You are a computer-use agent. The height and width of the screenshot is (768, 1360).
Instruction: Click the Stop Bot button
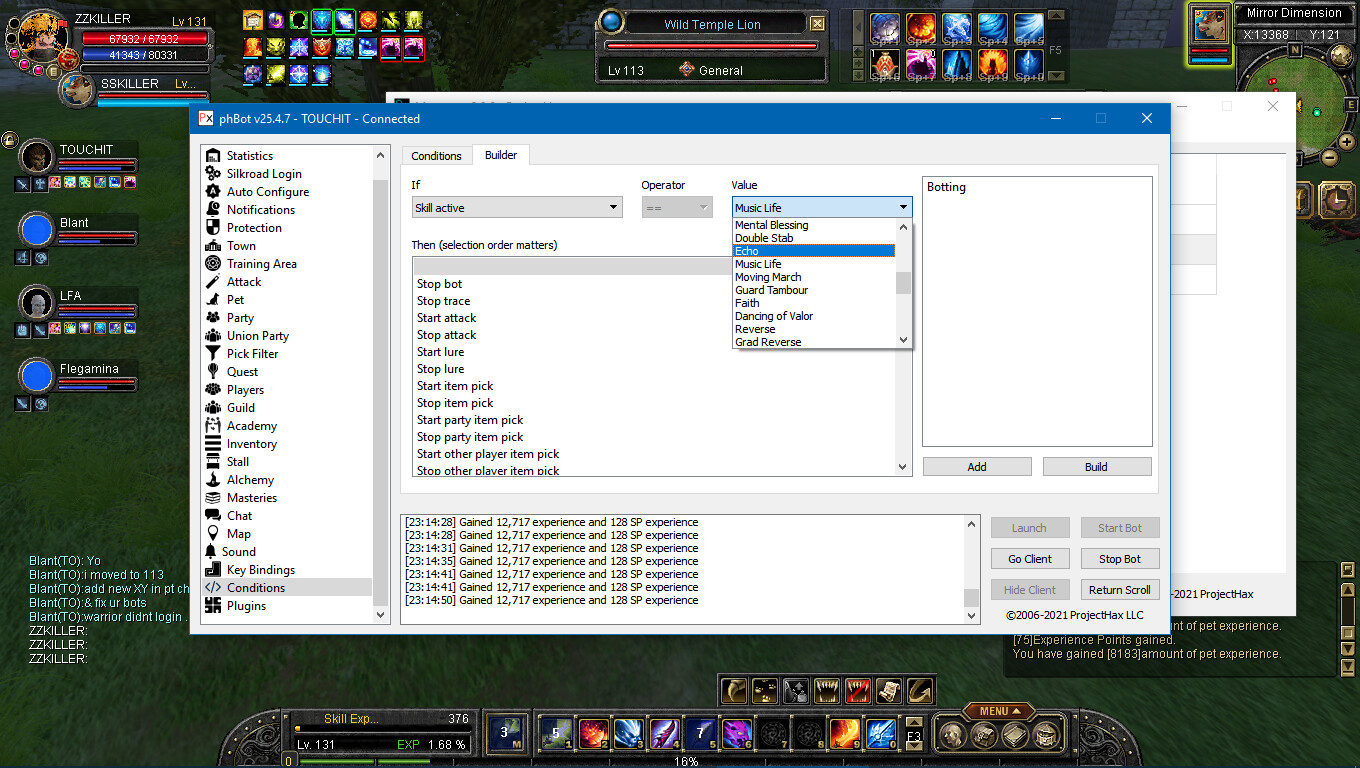[x=1119, y=559]
